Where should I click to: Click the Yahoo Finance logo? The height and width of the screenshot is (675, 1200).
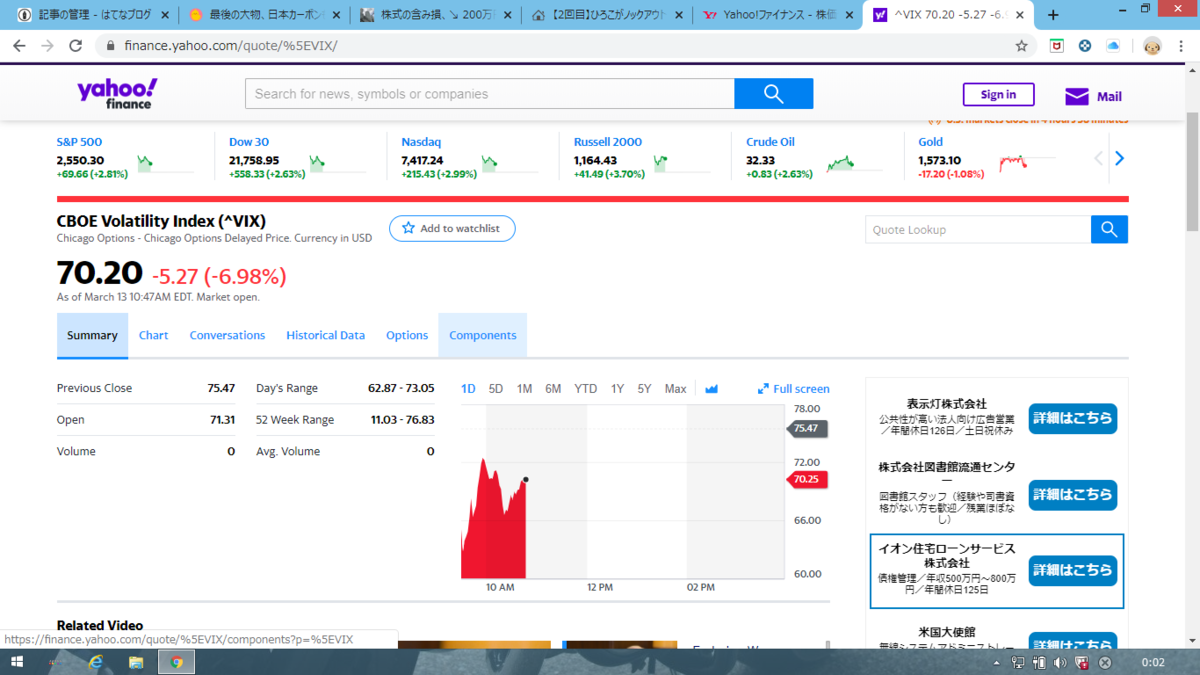point(117,93)
